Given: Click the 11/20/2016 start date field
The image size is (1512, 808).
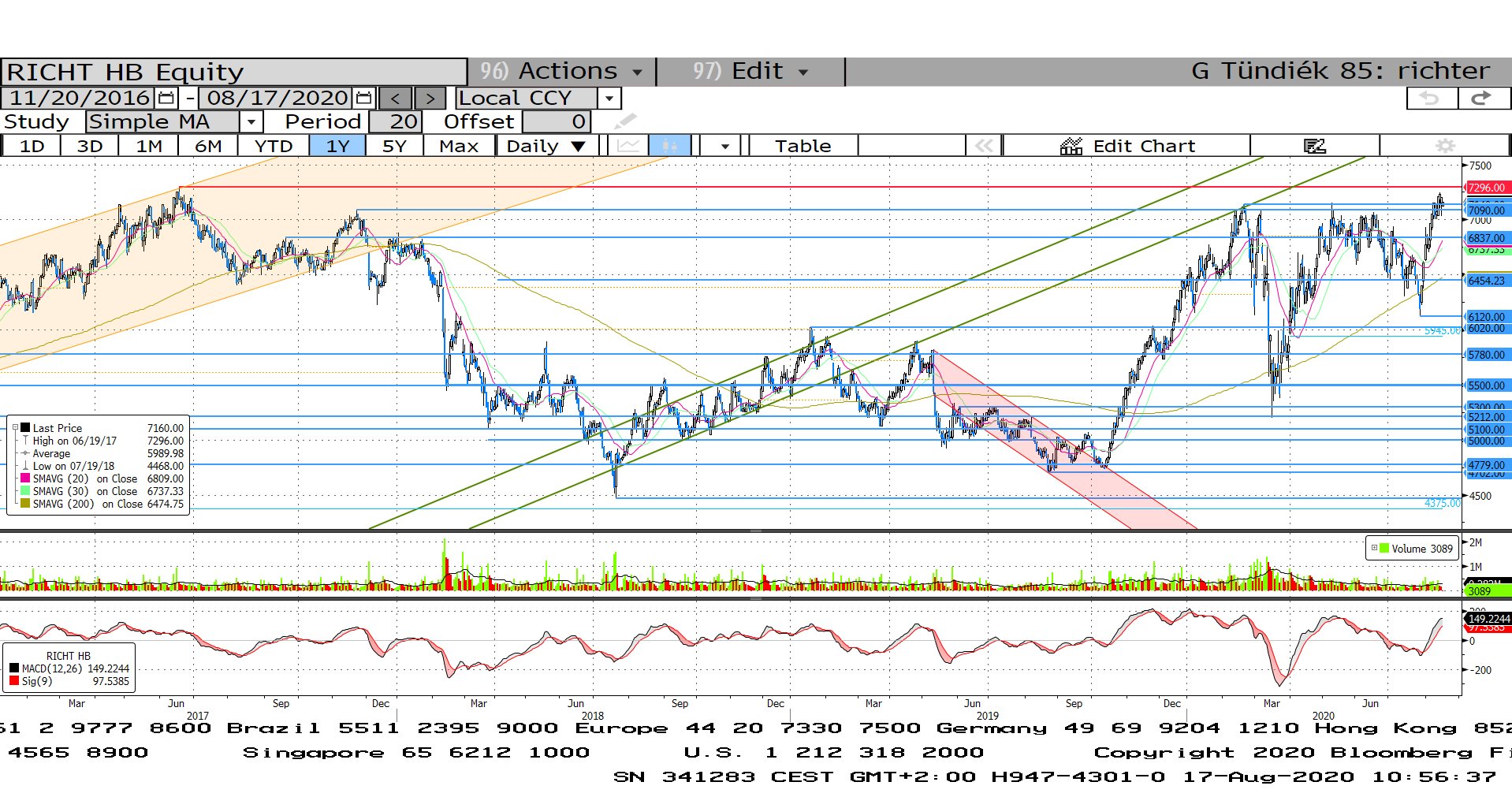Looking at the screenshot, I should tap(78, 98).
